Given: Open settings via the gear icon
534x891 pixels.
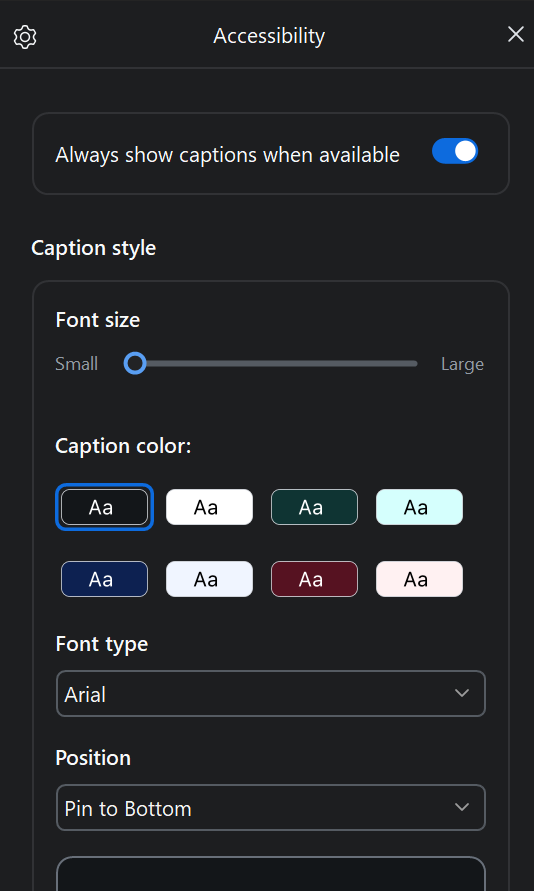Looking at the screenshot, I should click(25, 37).
